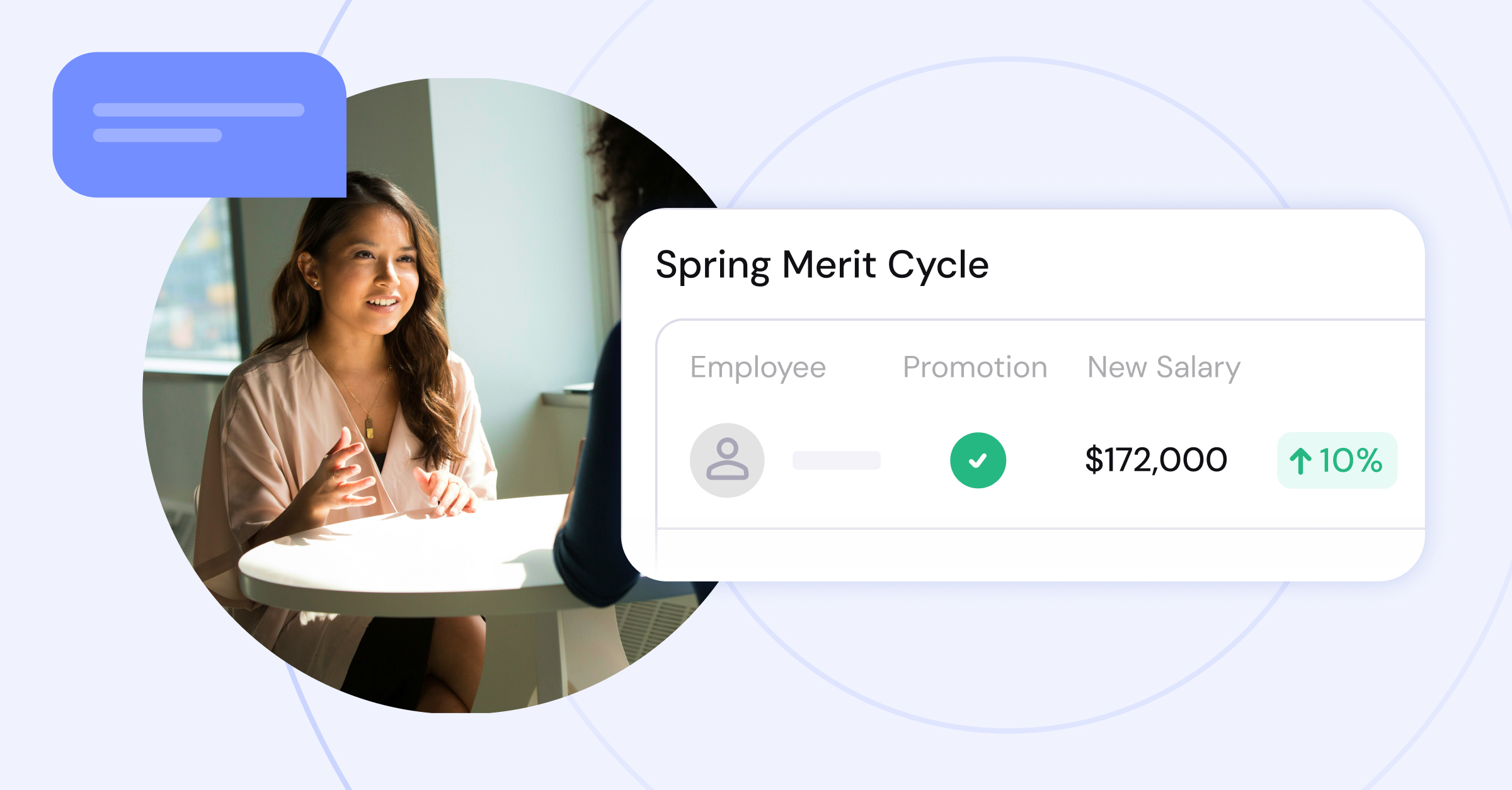Click the longer top line in the speech bubble
Screen dimensions: 1512x790
[198, 110]
